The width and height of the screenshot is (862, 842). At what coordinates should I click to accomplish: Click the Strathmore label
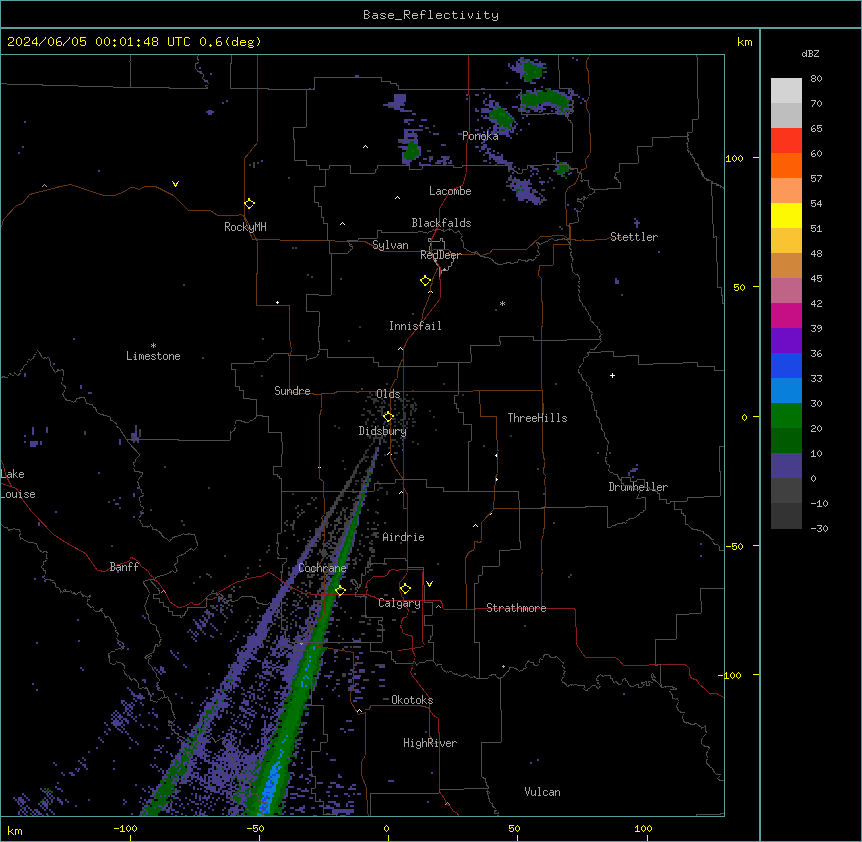[516, 608]
